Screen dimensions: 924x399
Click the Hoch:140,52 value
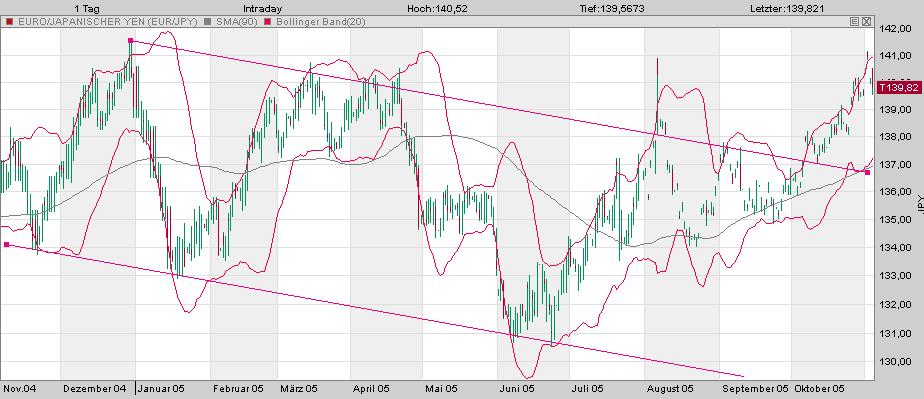point(437,8)
